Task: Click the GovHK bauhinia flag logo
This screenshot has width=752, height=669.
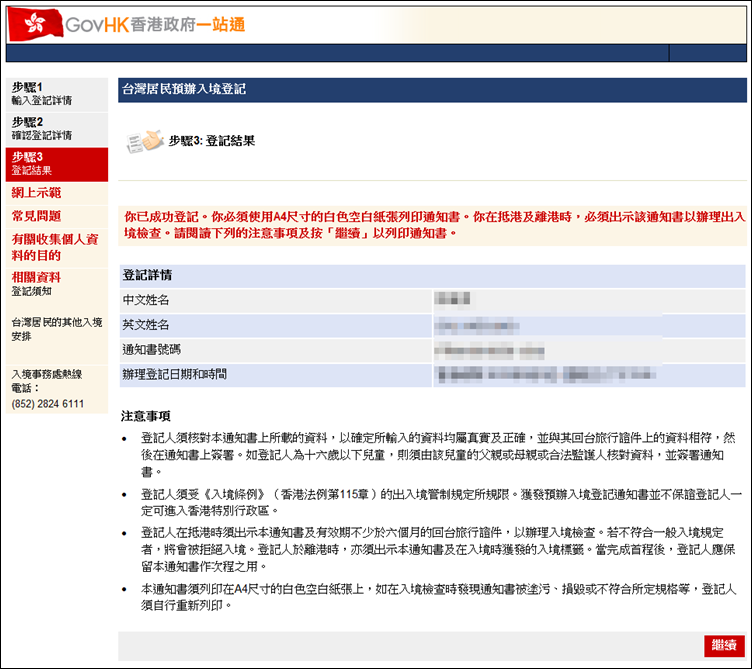Action: click(x=36, y=24)
